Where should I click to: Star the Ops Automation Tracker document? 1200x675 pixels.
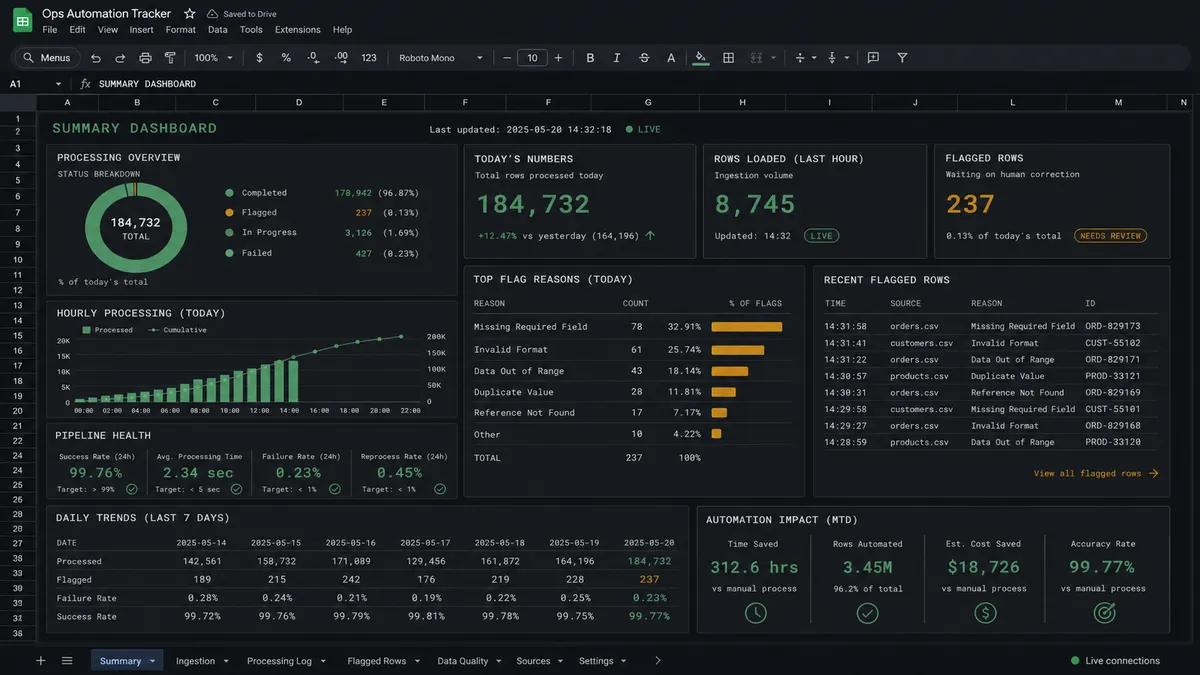pos(190,14)
